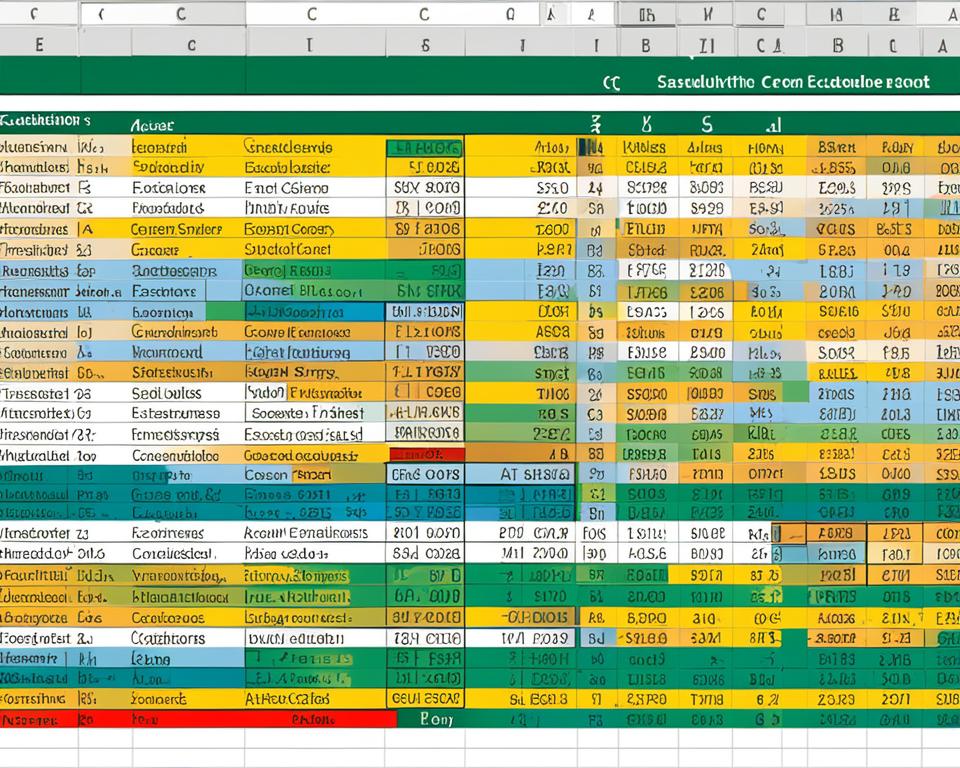
Task: Select the 'E' column header at far left
Action: coord(39,45)
